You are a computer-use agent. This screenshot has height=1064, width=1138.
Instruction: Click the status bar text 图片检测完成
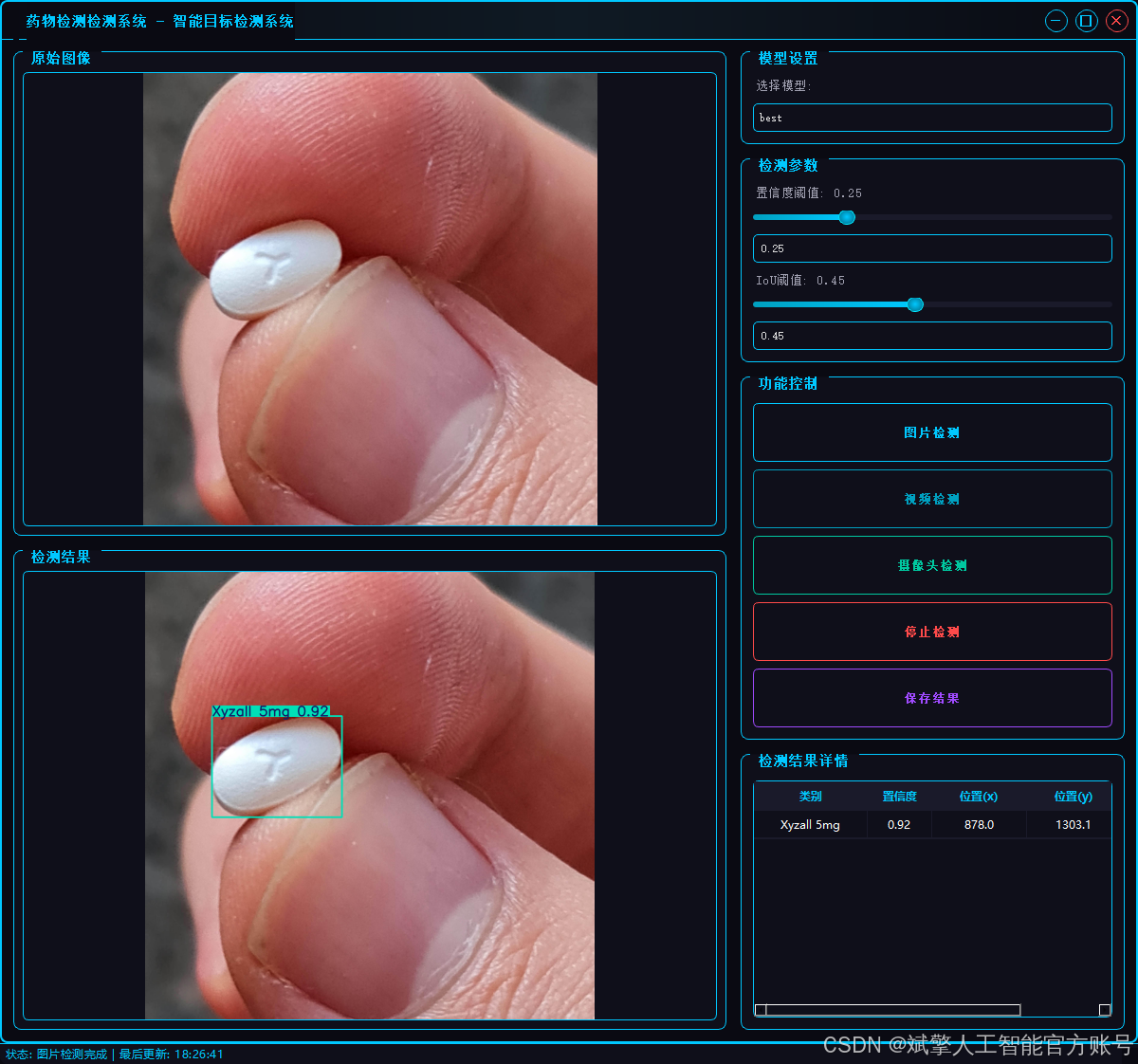coord(72,1055)
